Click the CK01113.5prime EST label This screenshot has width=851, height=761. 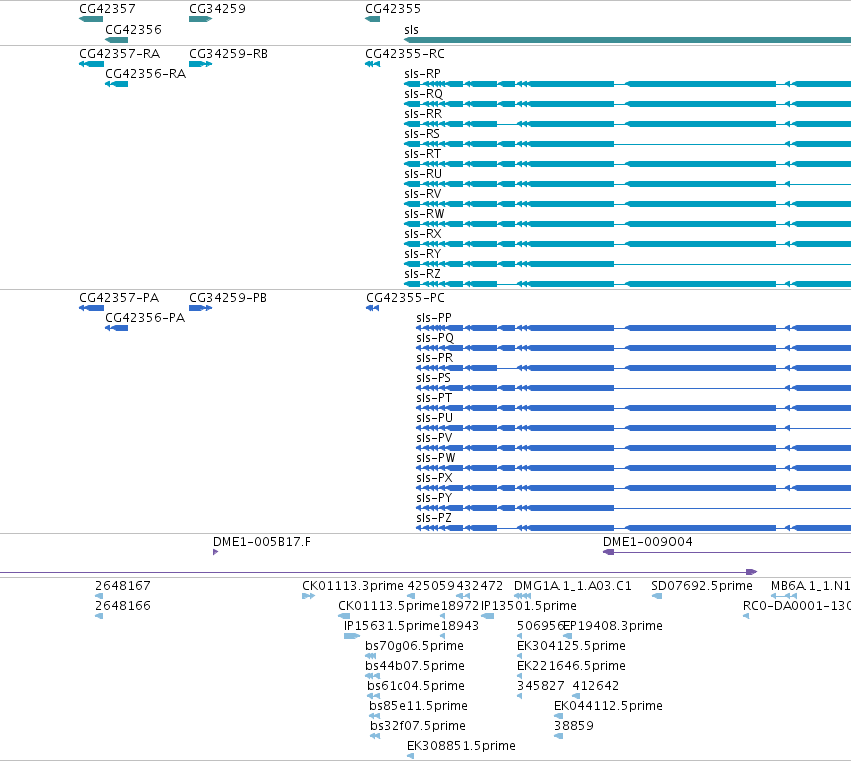(x=389, y=606)
